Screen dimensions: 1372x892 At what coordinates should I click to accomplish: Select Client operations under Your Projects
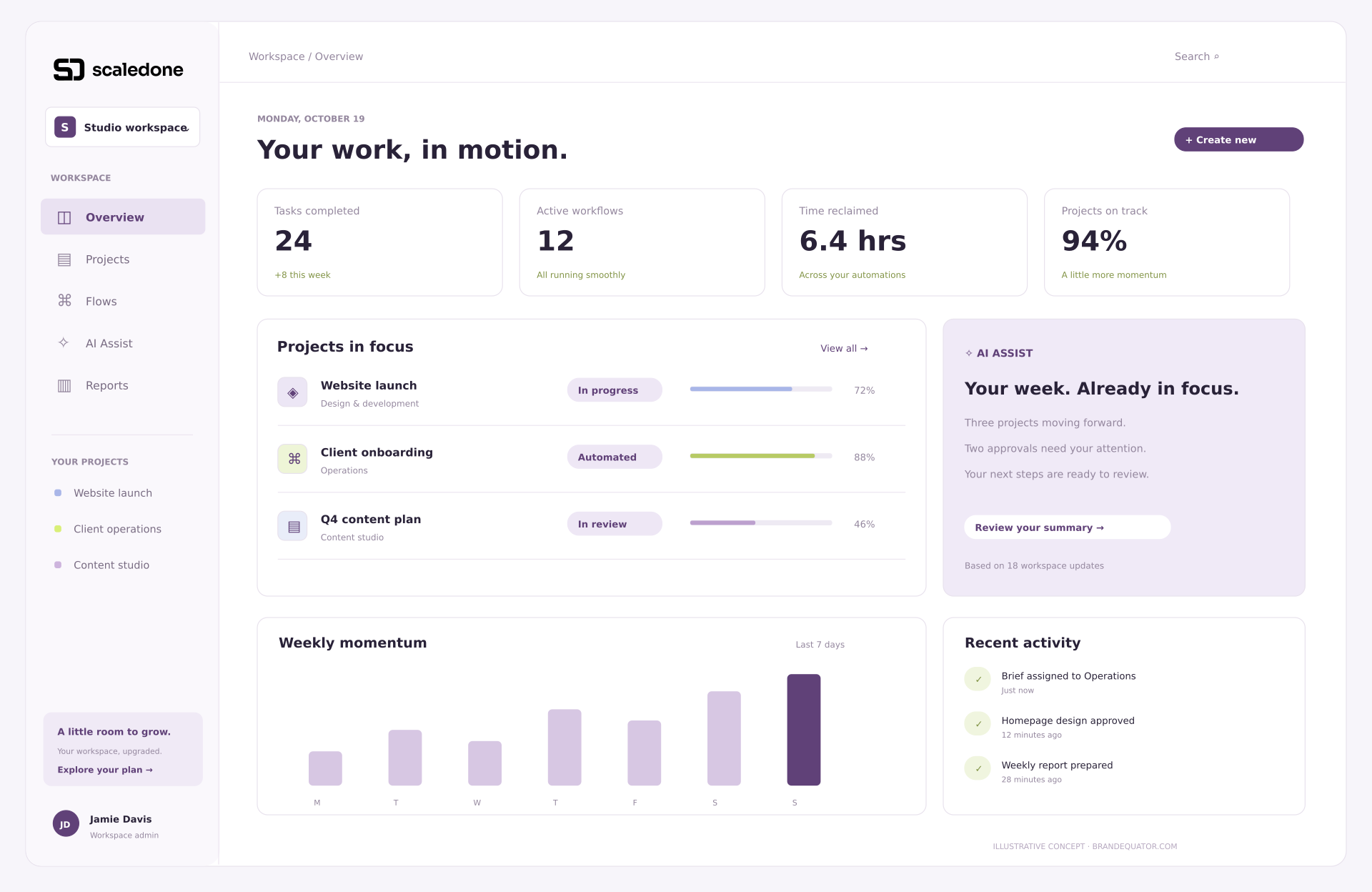coord(108,529)
